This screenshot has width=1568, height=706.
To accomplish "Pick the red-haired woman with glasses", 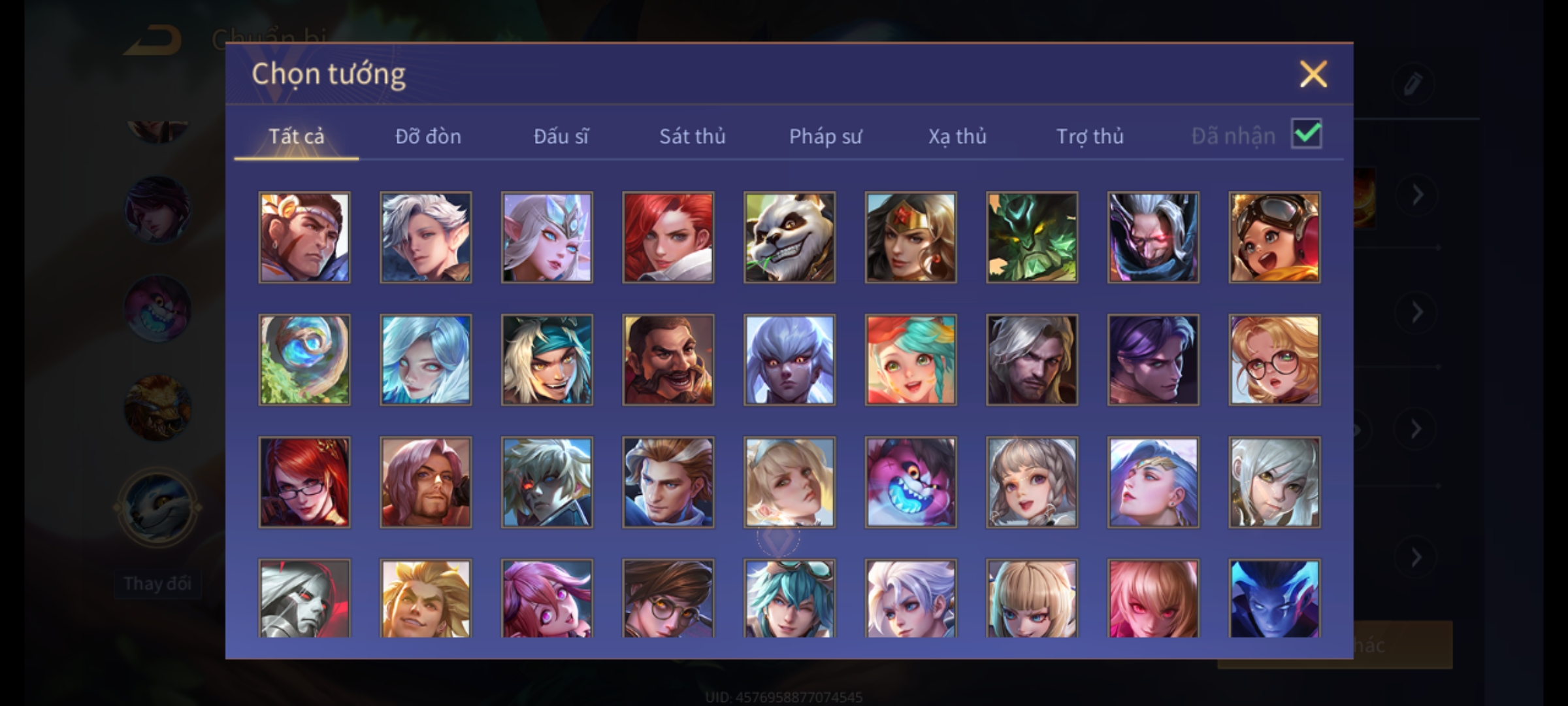I will click(x=304, y=482).
